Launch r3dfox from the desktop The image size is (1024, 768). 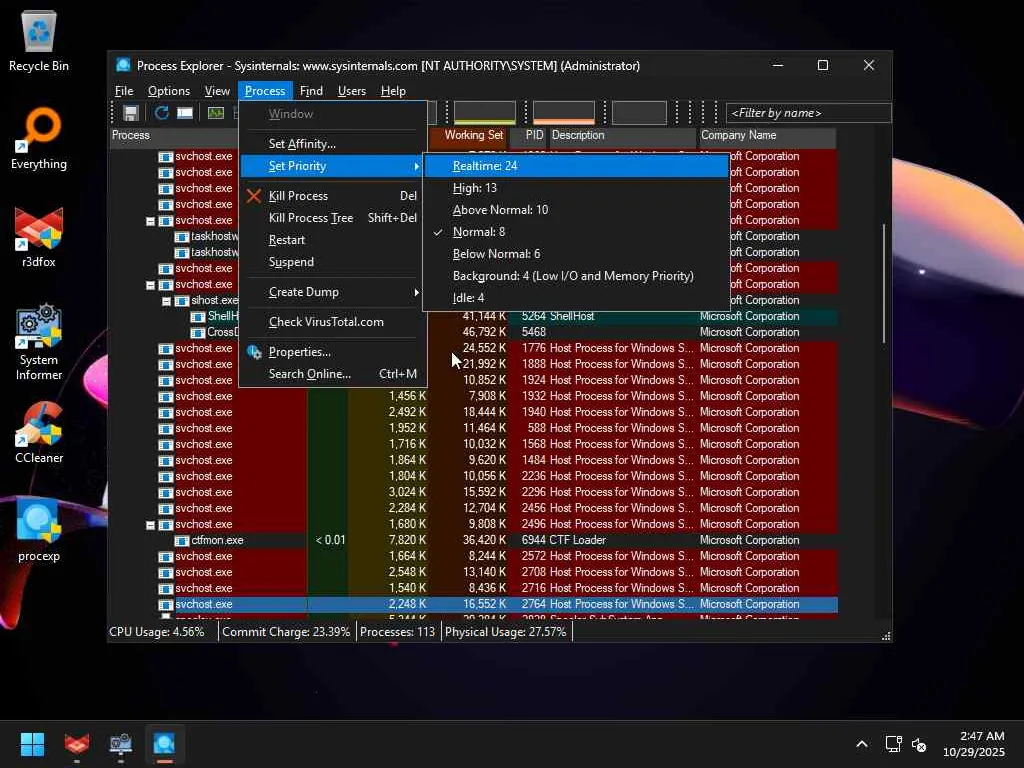point(39,236)
